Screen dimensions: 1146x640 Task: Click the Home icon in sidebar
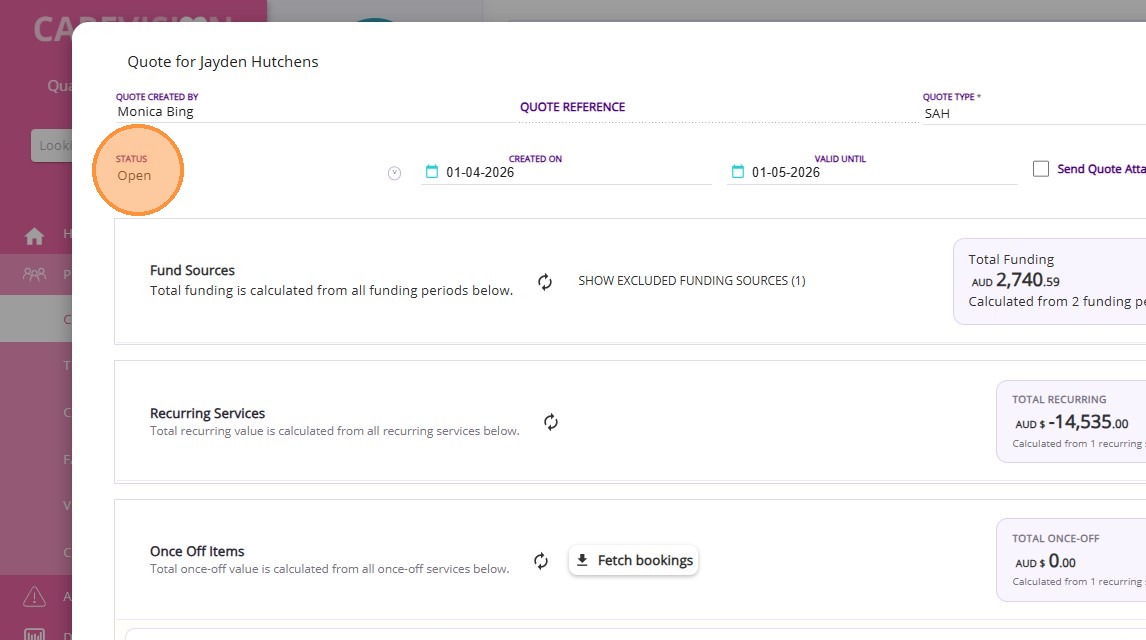pos(35,236)
